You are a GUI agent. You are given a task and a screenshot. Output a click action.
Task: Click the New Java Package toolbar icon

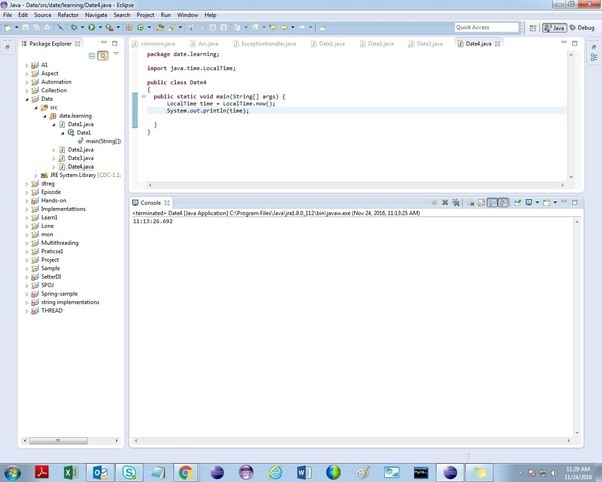[129, 27]
